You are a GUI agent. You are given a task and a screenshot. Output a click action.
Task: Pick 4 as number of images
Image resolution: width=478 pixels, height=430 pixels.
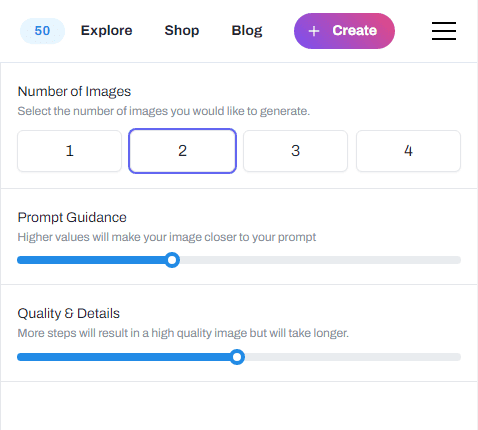(x=408, y=151)
